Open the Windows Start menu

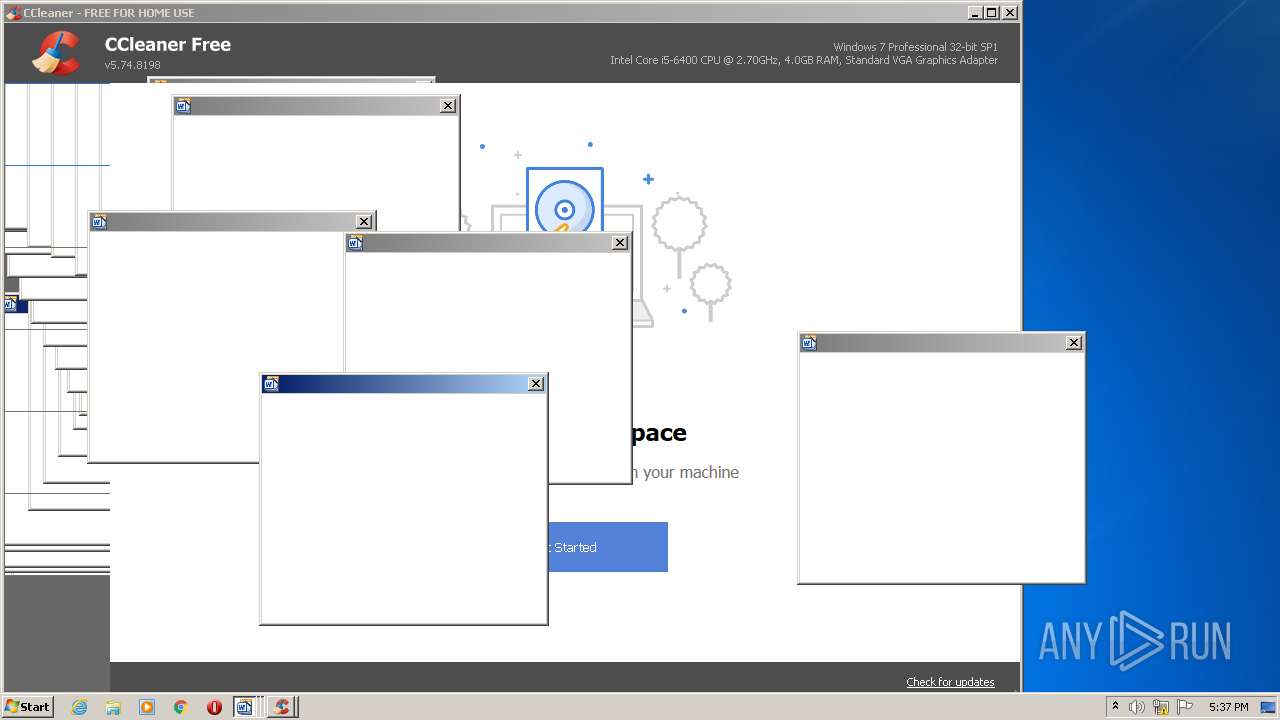28,707
